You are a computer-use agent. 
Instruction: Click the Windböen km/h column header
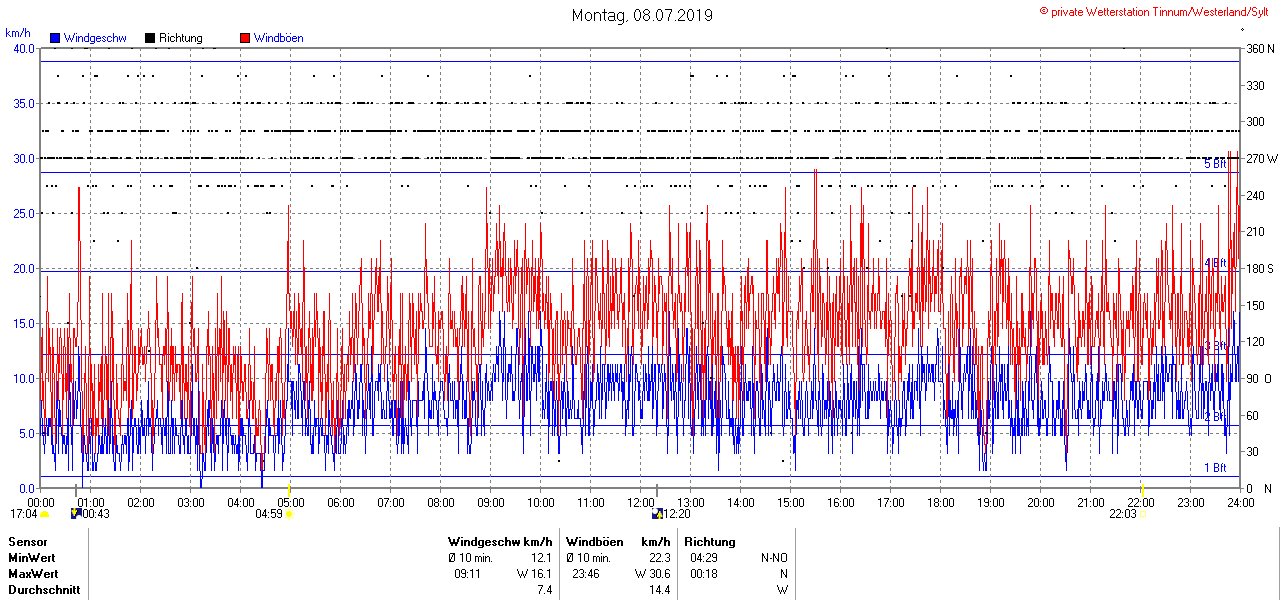point(617,542)
